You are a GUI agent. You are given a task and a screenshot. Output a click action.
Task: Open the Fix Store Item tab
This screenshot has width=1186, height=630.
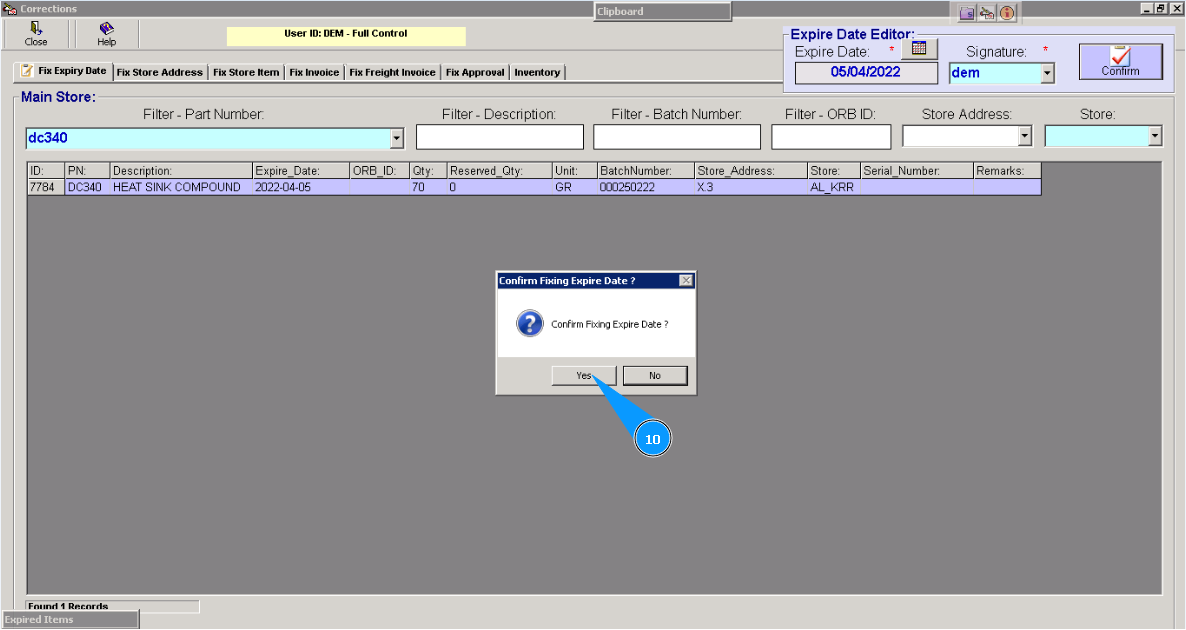coord(246,73)
